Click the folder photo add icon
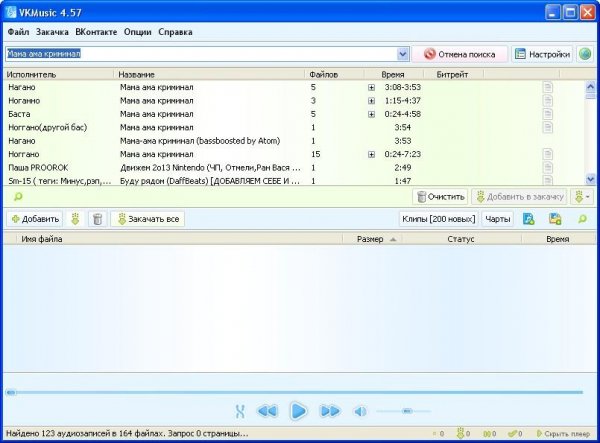Screen dimensions: 600x443 pyautogui.click(x=555, y=219)
